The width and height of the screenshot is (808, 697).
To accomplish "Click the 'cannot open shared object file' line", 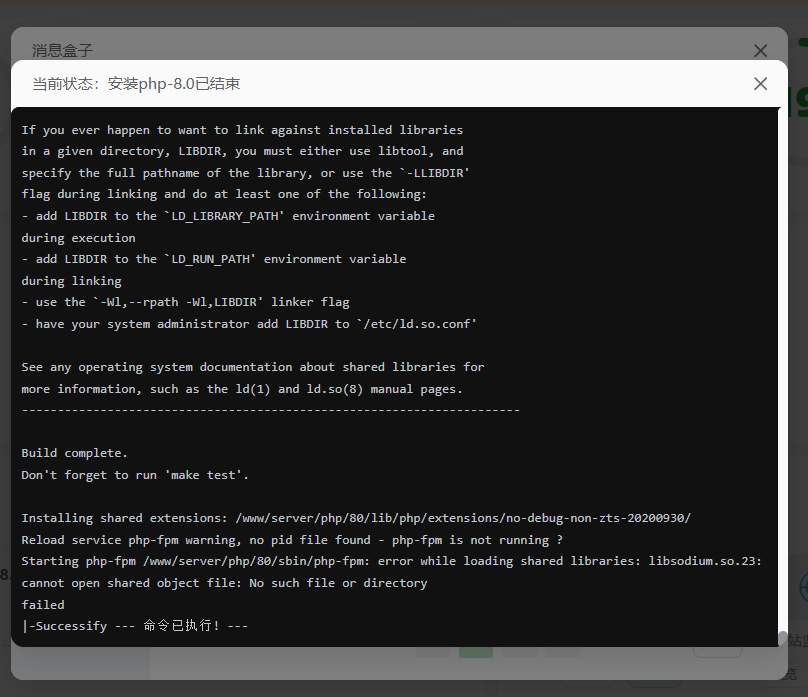I will tap(224, 583).
